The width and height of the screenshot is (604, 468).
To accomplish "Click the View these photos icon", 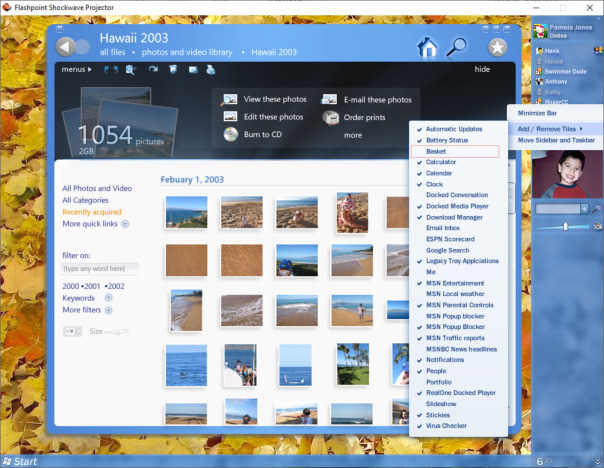I will (x=229, y=99).
